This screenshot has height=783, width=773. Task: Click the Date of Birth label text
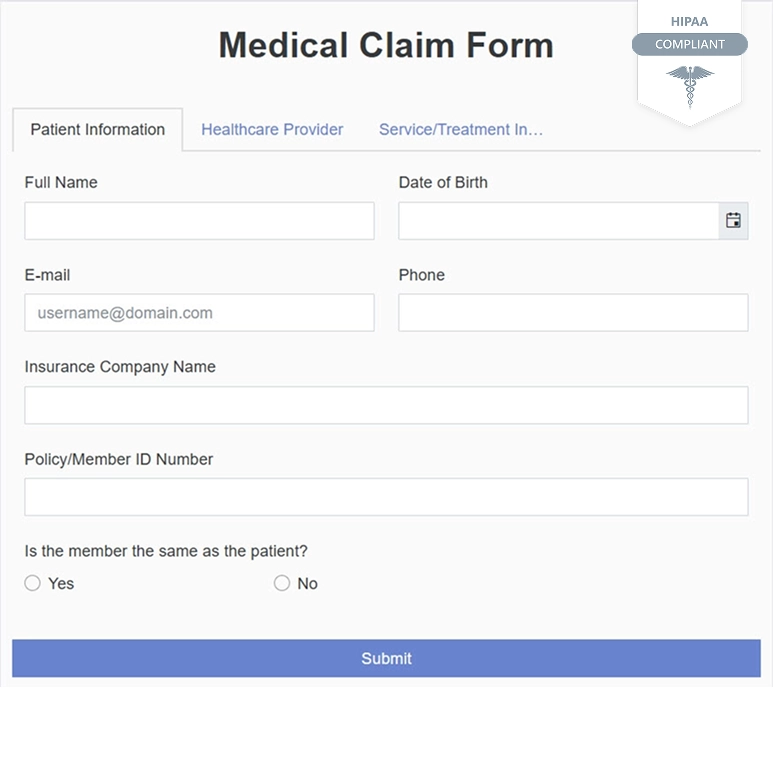(443, 183)
